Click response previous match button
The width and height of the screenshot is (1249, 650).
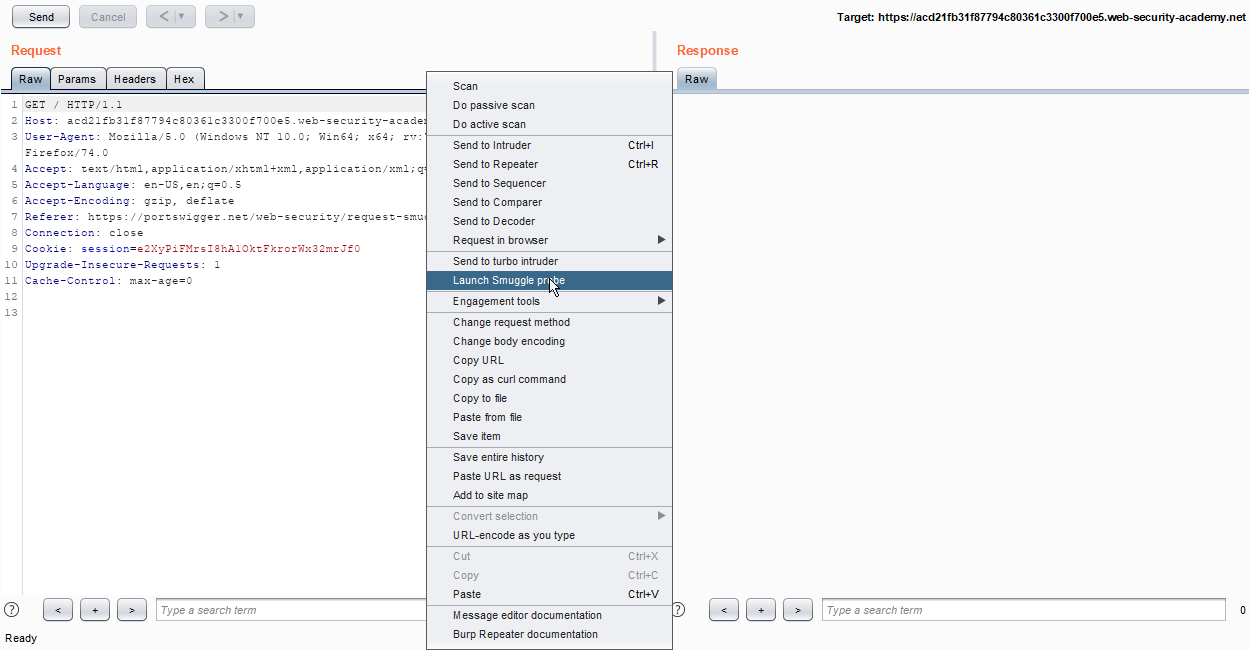coord(724,610)
